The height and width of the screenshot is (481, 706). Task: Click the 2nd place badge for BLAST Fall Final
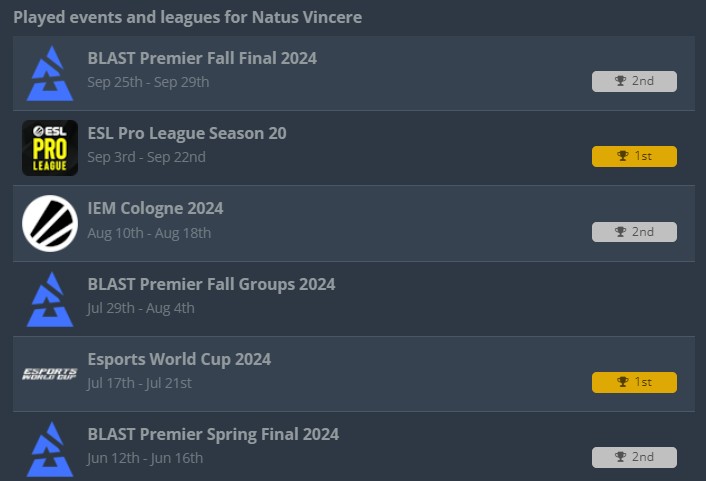tap(634, 81)
